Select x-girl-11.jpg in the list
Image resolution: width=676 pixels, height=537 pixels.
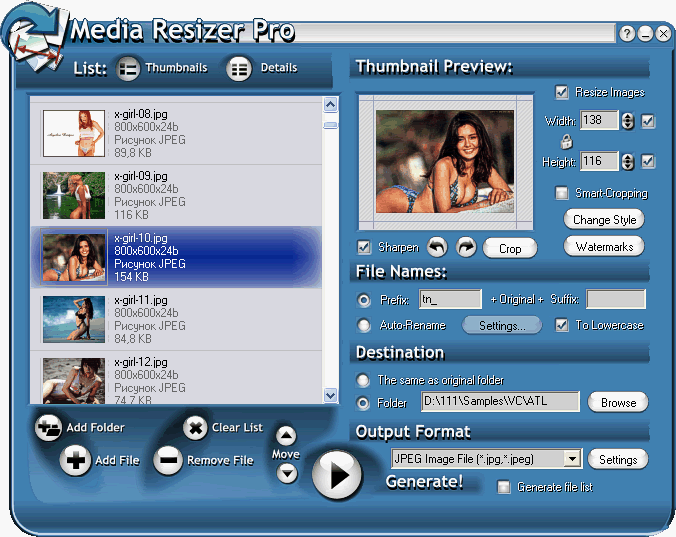pyautogui.click(x=176, y=319)
